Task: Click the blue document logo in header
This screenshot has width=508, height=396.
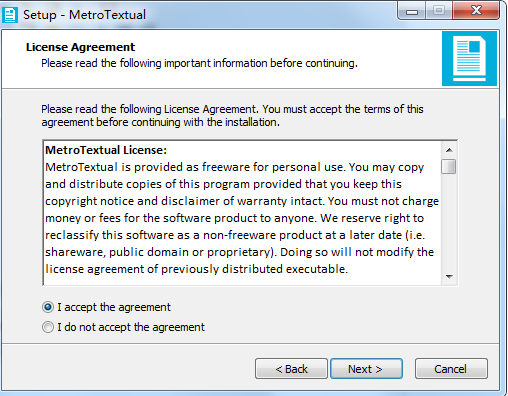Action: pyautogui.click(x=469, y=59)
